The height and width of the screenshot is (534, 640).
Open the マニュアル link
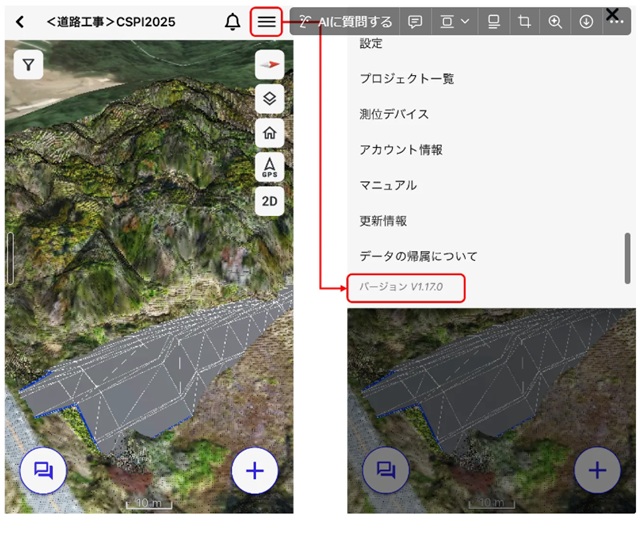pos(388,185)
